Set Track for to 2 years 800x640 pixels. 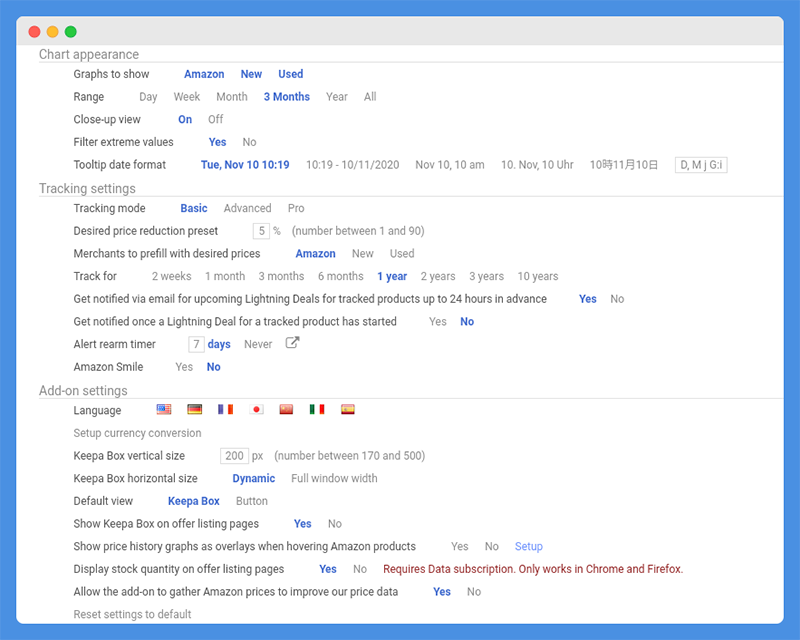tap(438, 276)
